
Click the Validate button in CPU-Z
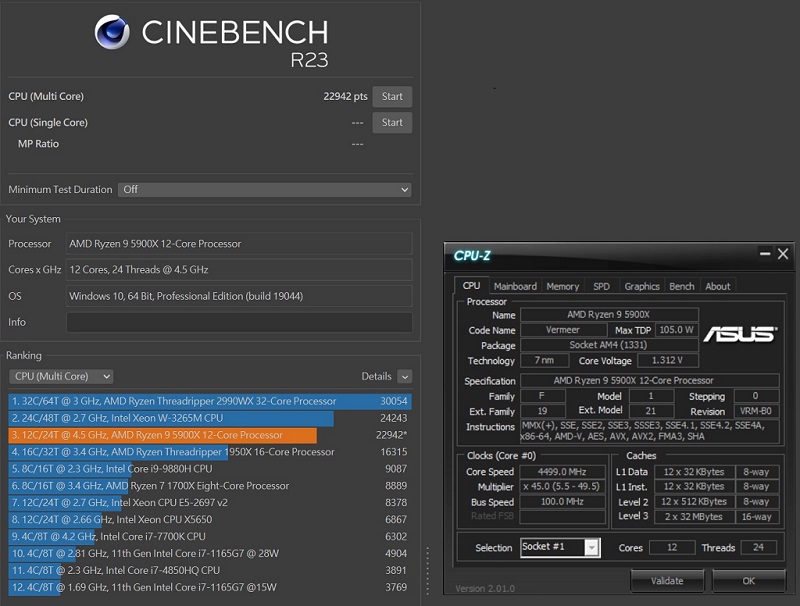click(x=667, y=580)
